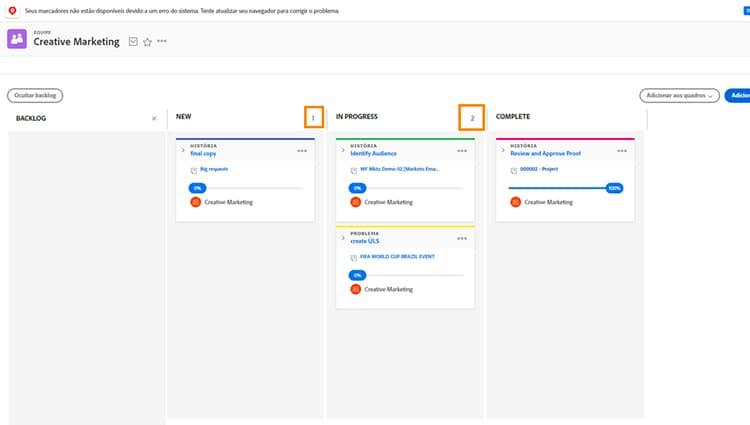This screenshot has height=425, width=750.
Task: Expand the Review and Approve Proof card
Action: pos(503,150)
